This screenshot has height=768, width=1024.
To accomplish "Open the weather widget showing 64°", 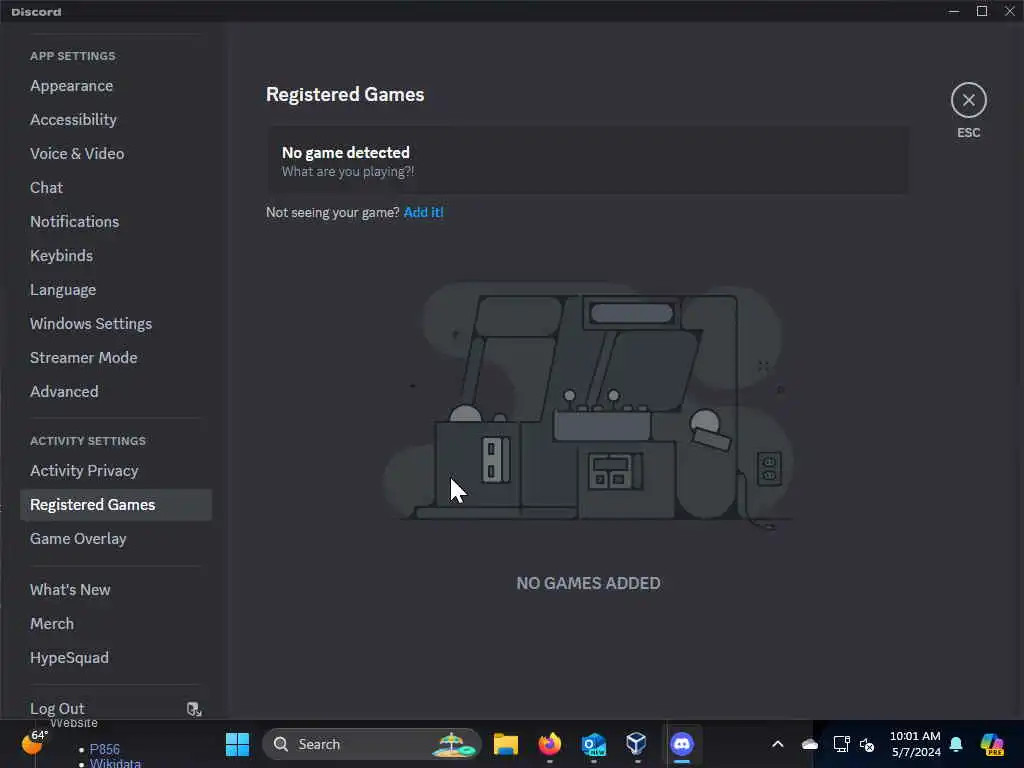I will point(34,742).
